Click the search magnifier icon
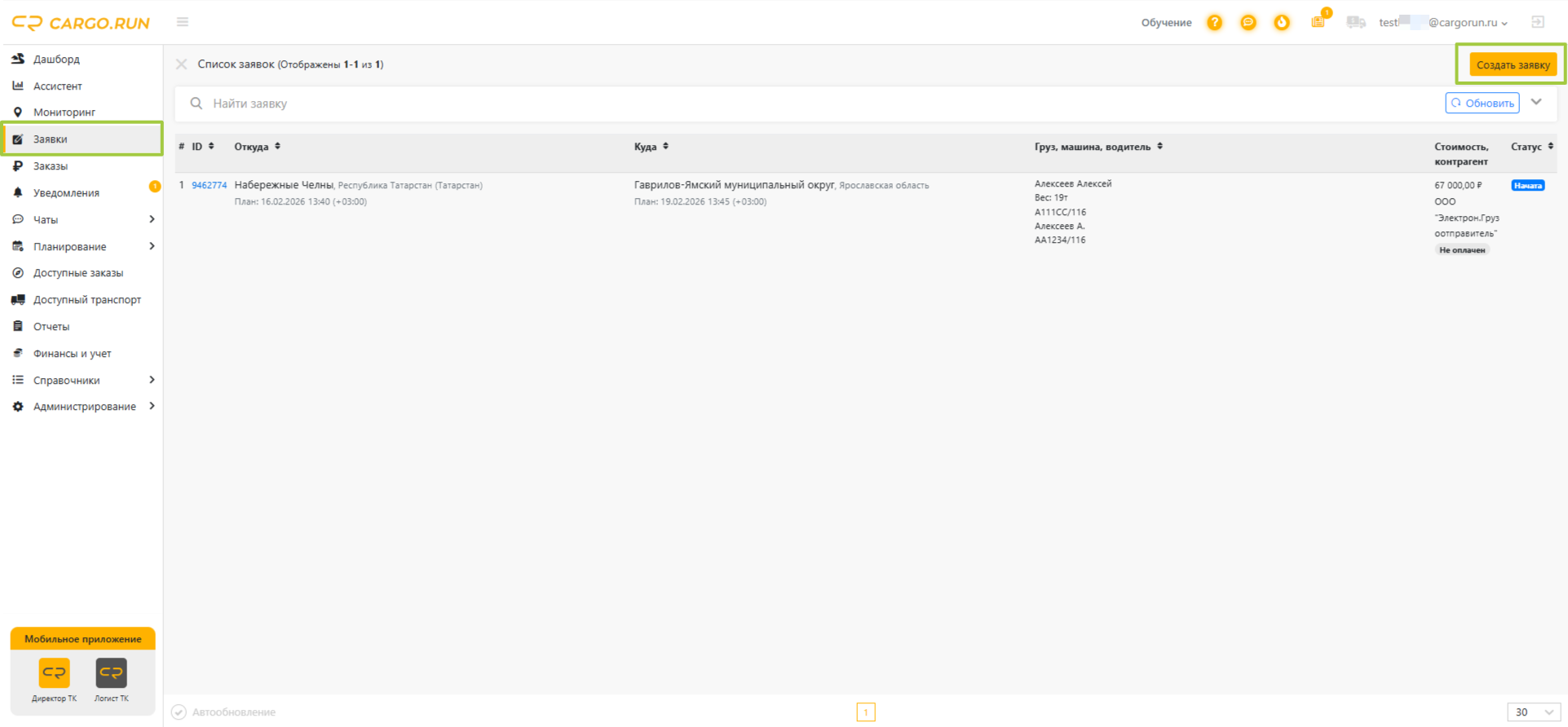The image size is (1568, 727). 197,104
